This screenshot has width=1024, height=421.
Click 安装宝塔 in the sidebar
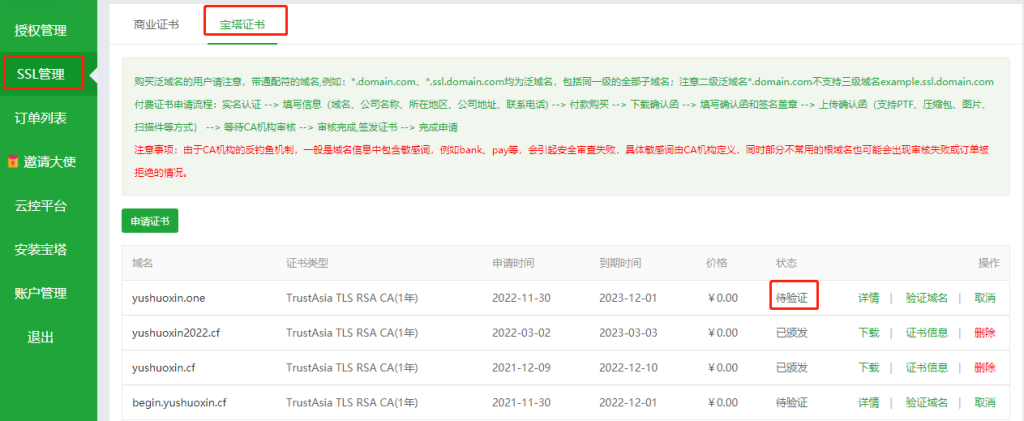click(x=41, y=249)
